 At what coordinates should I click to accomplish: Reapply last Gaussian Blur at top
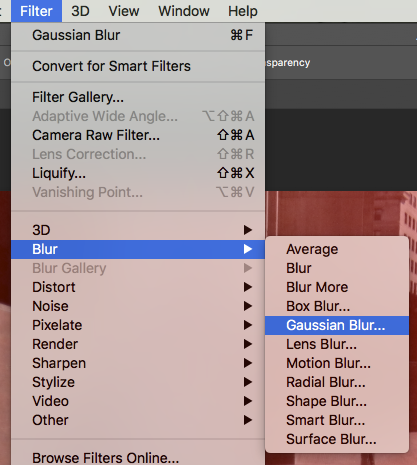[x=138, y=35]
